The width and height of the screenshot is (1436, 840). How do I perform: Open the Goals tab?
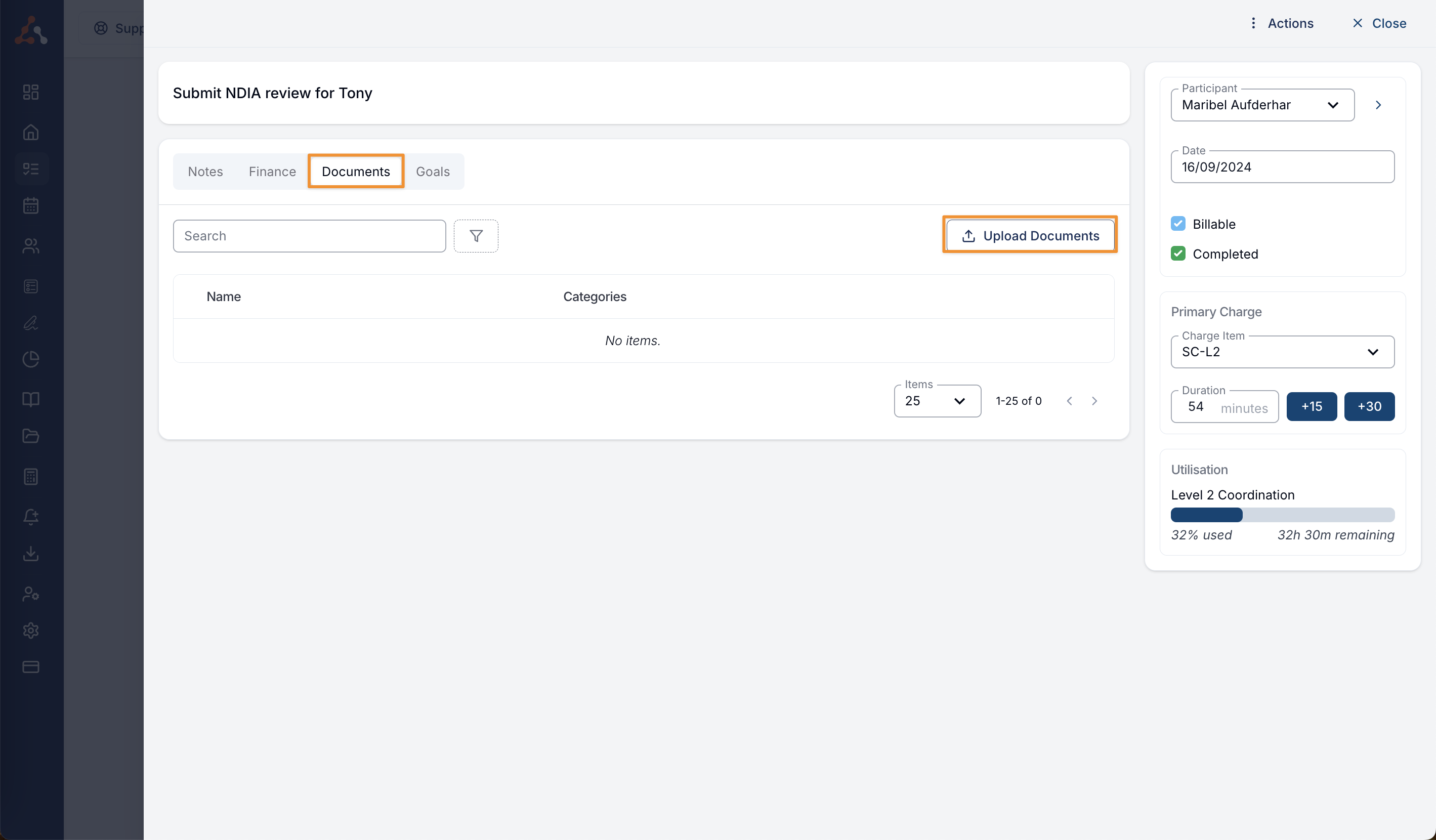(433, 171)
